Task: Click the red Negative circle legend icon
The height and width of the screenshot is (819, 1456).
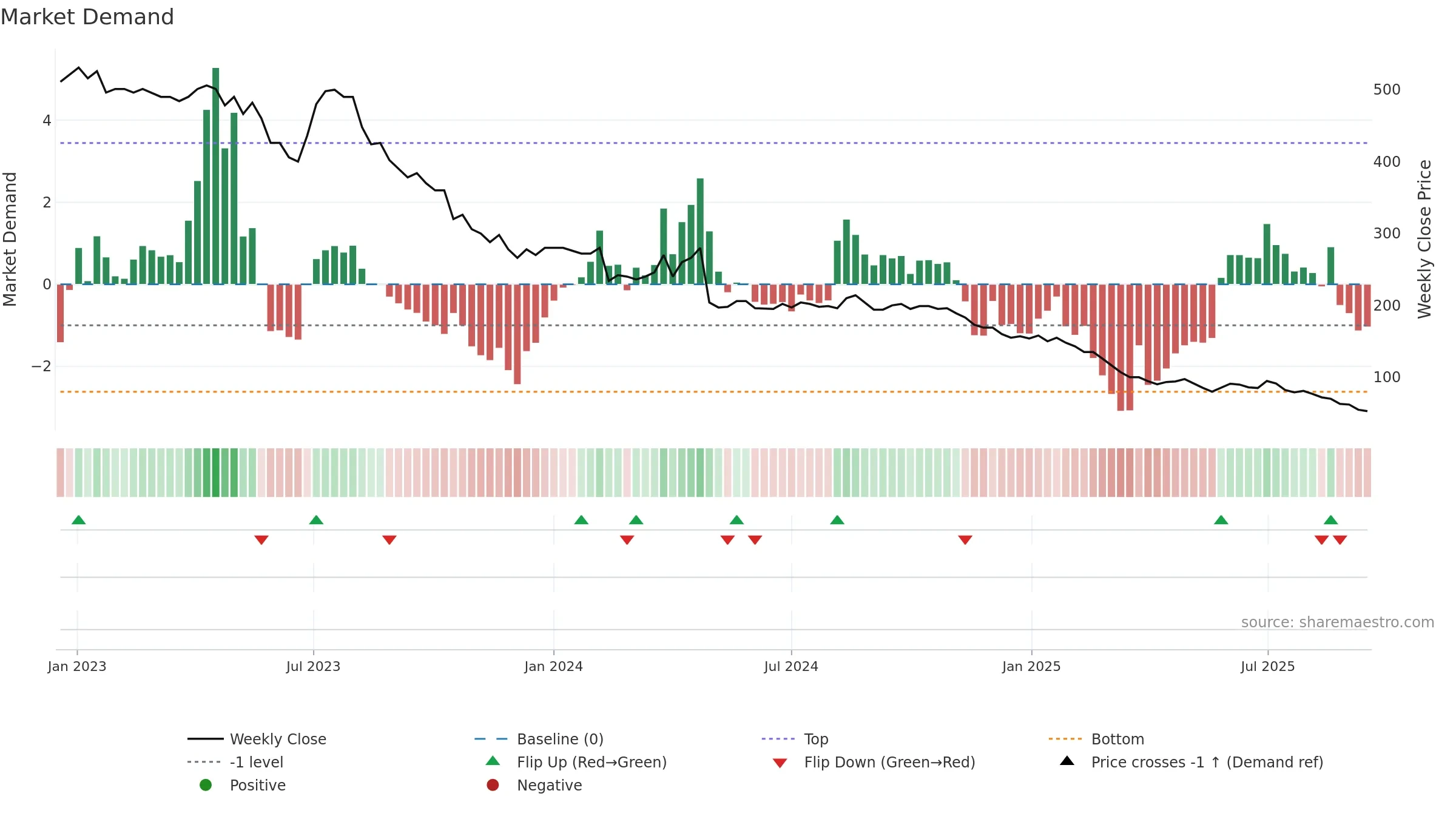Action: coord(493,785)
